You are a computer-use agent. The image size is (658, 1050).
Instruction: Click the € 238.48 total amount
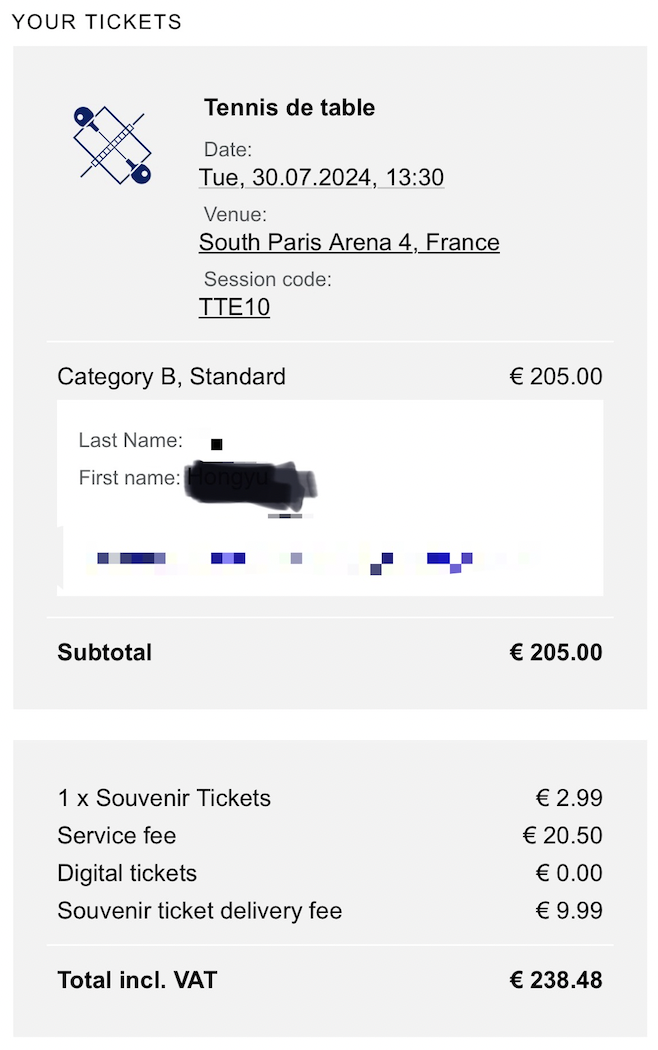[556, 980]
